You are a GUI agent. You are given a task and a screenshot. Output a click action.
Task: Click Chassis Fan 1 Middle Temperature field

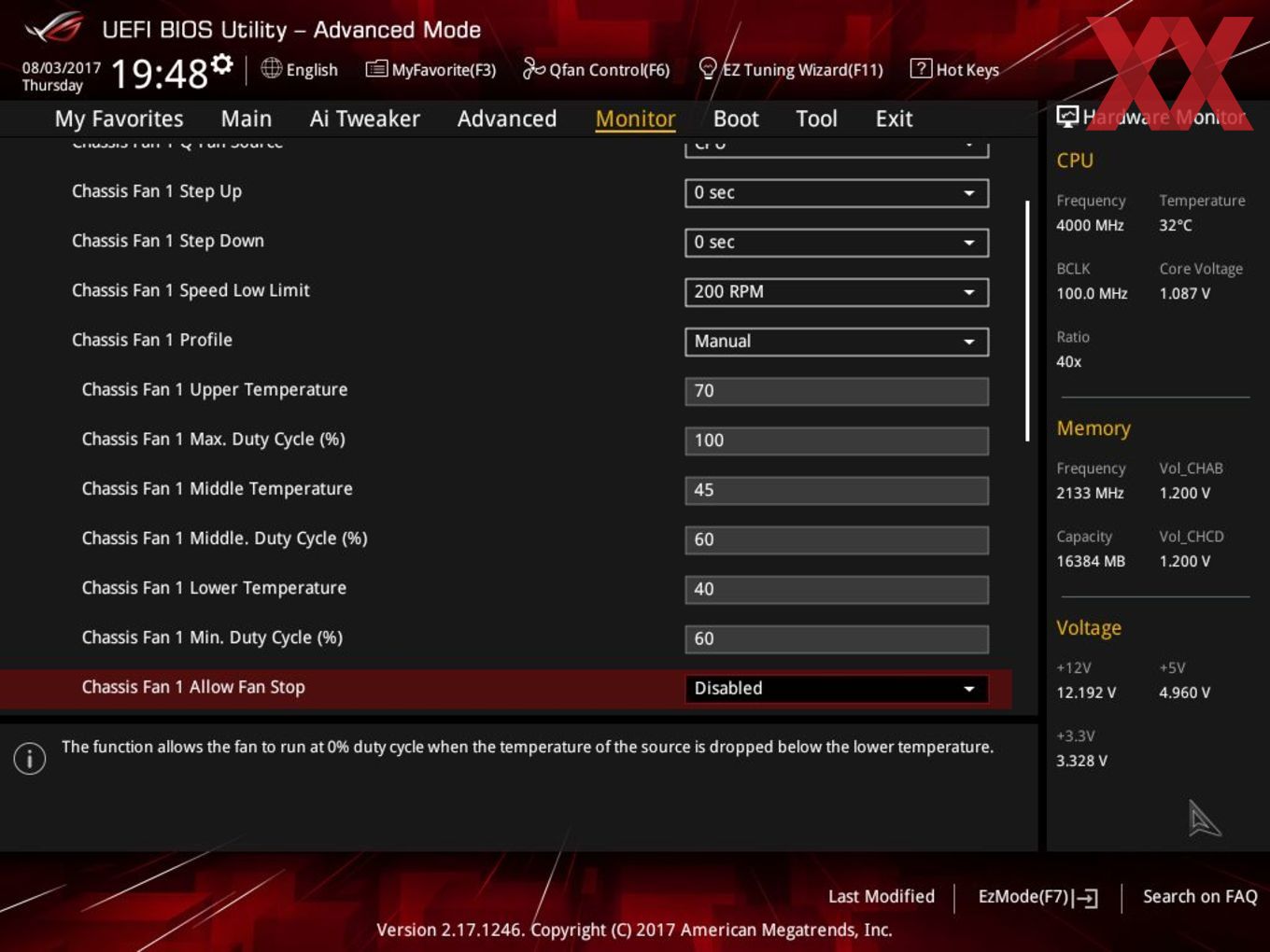[x=837, y=490]
